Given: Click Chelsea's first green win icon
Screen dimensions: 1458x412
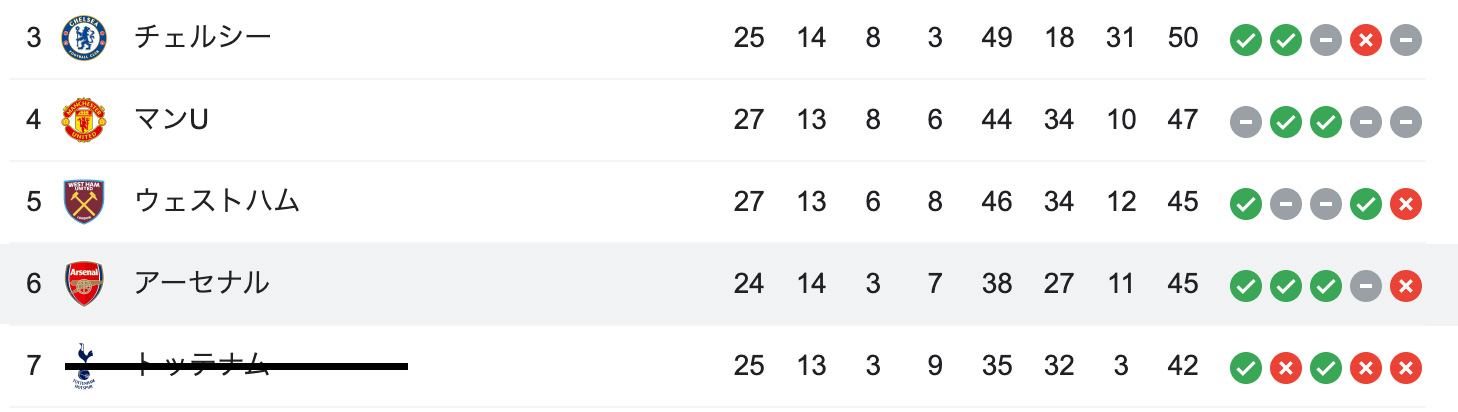Looking at the screenshot, I should point(1245,41).
